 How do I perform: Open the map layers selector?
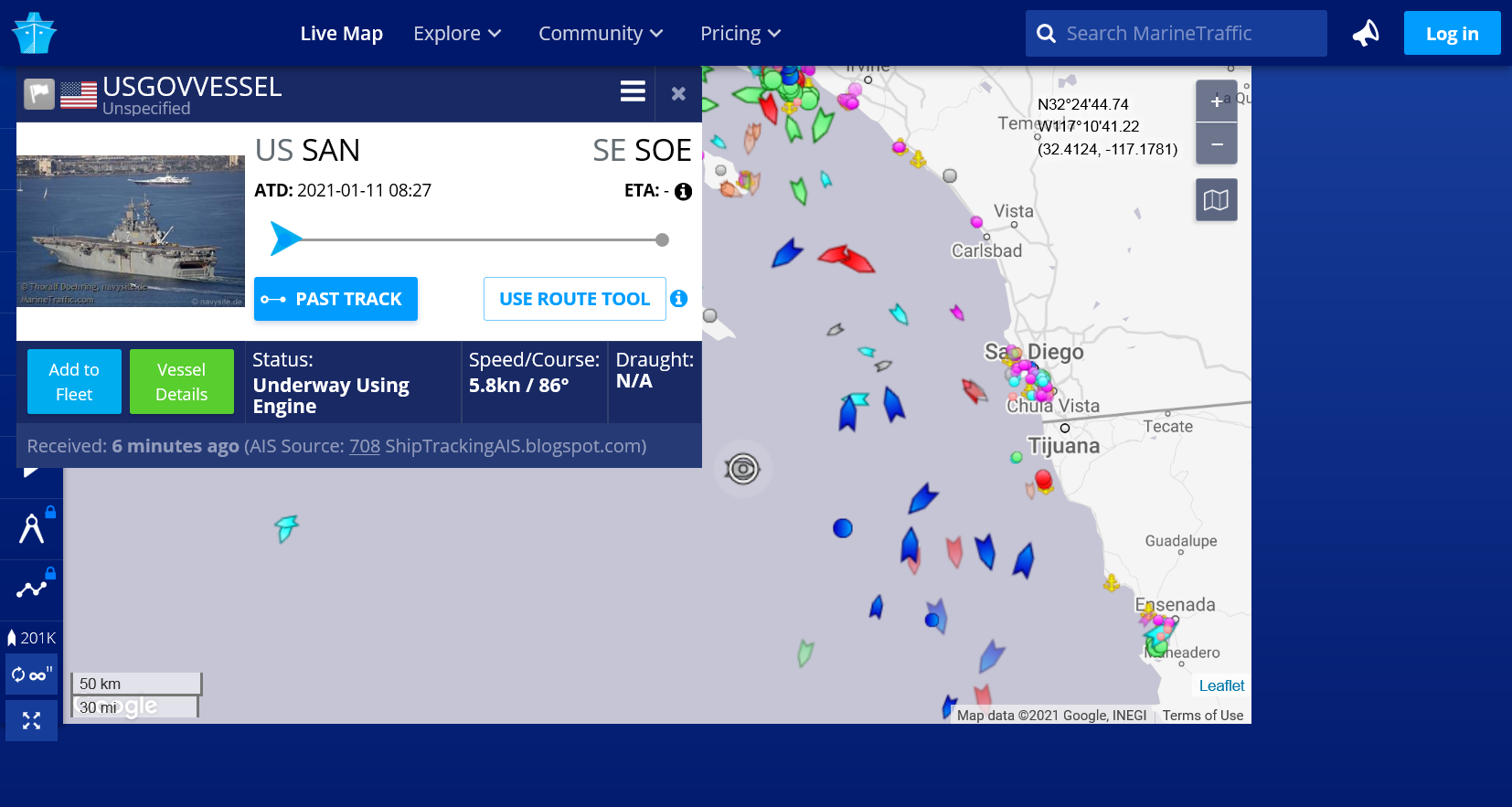pyautogui.click(x=1217, y=200)
